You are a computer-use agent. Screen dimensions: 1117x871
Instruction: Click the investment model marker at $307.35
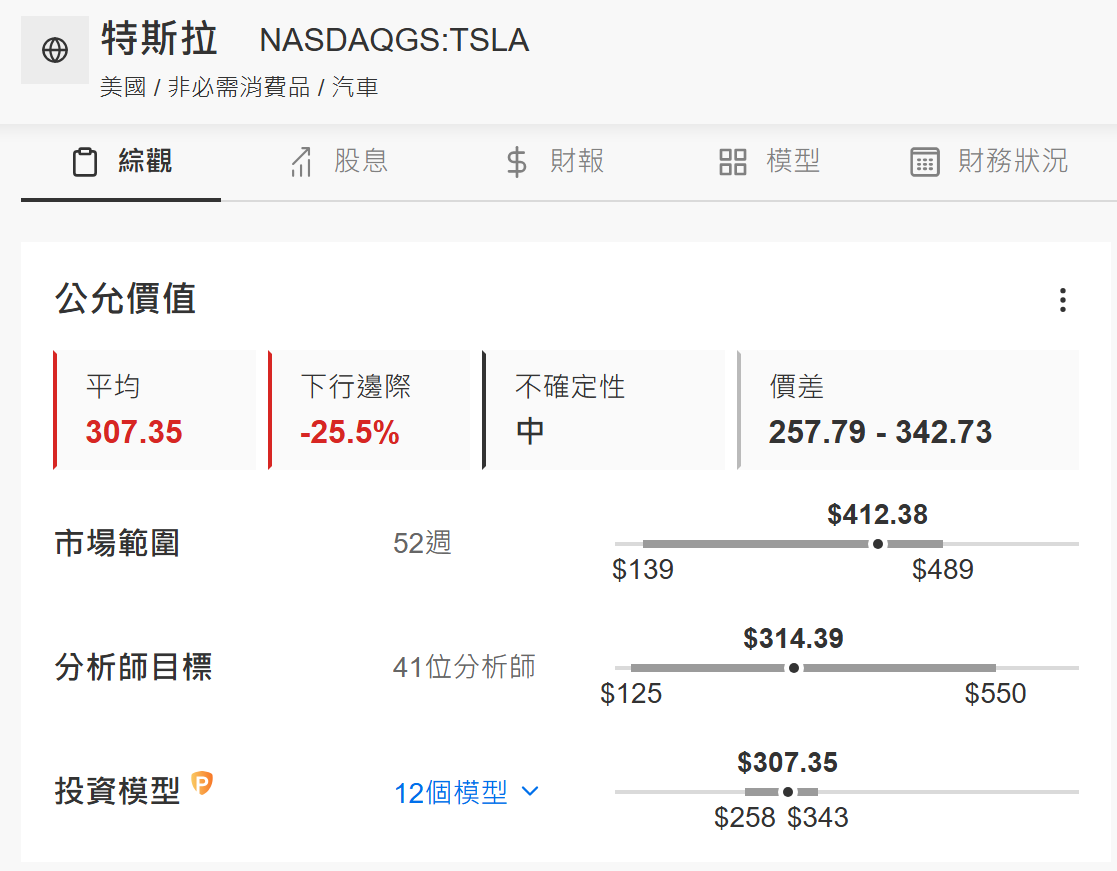788,792
